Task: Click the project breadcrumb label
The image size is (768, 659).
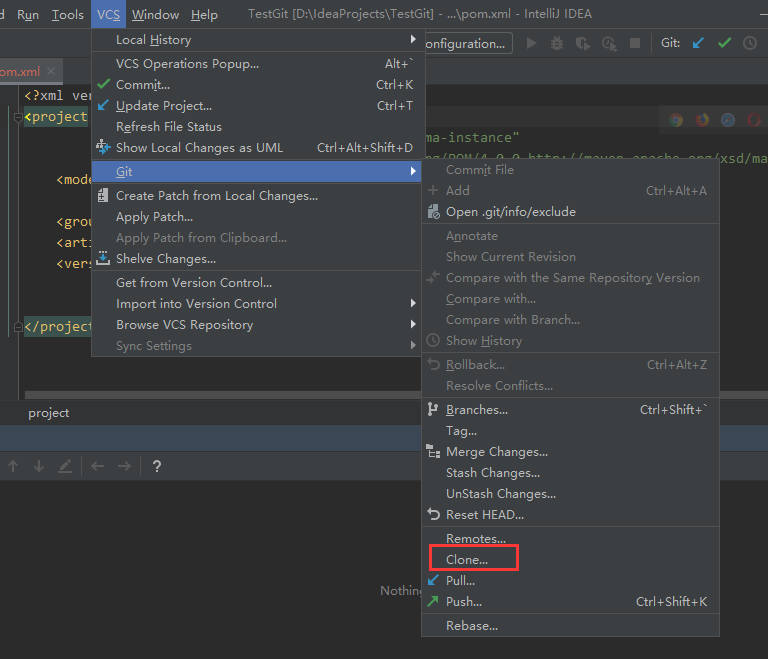Action: coord(48,413)
